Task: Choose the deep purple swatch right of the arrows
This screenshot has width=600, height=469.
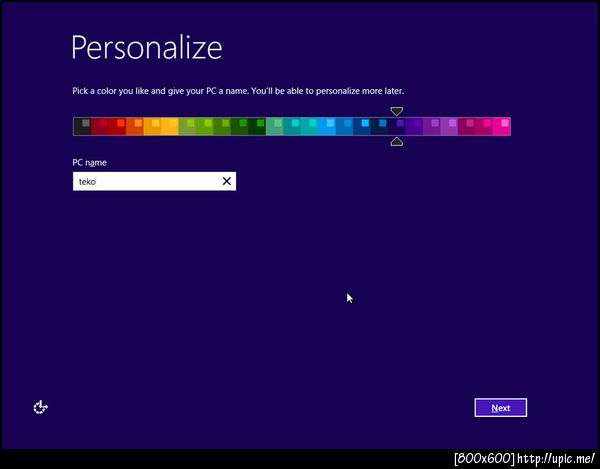Action: tap(414, 126)
